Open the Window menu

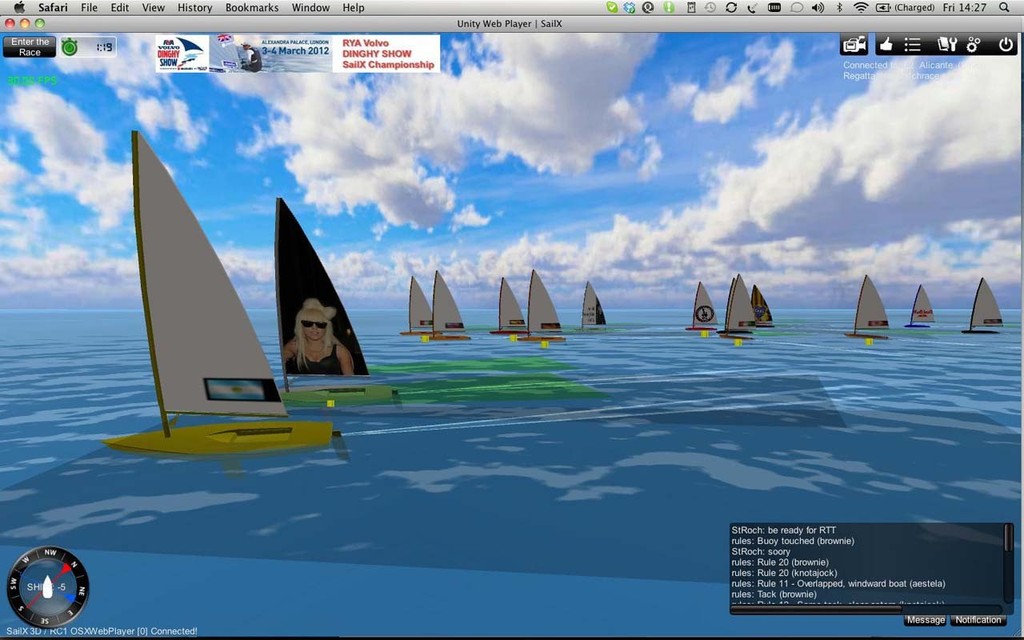(310, 7)
